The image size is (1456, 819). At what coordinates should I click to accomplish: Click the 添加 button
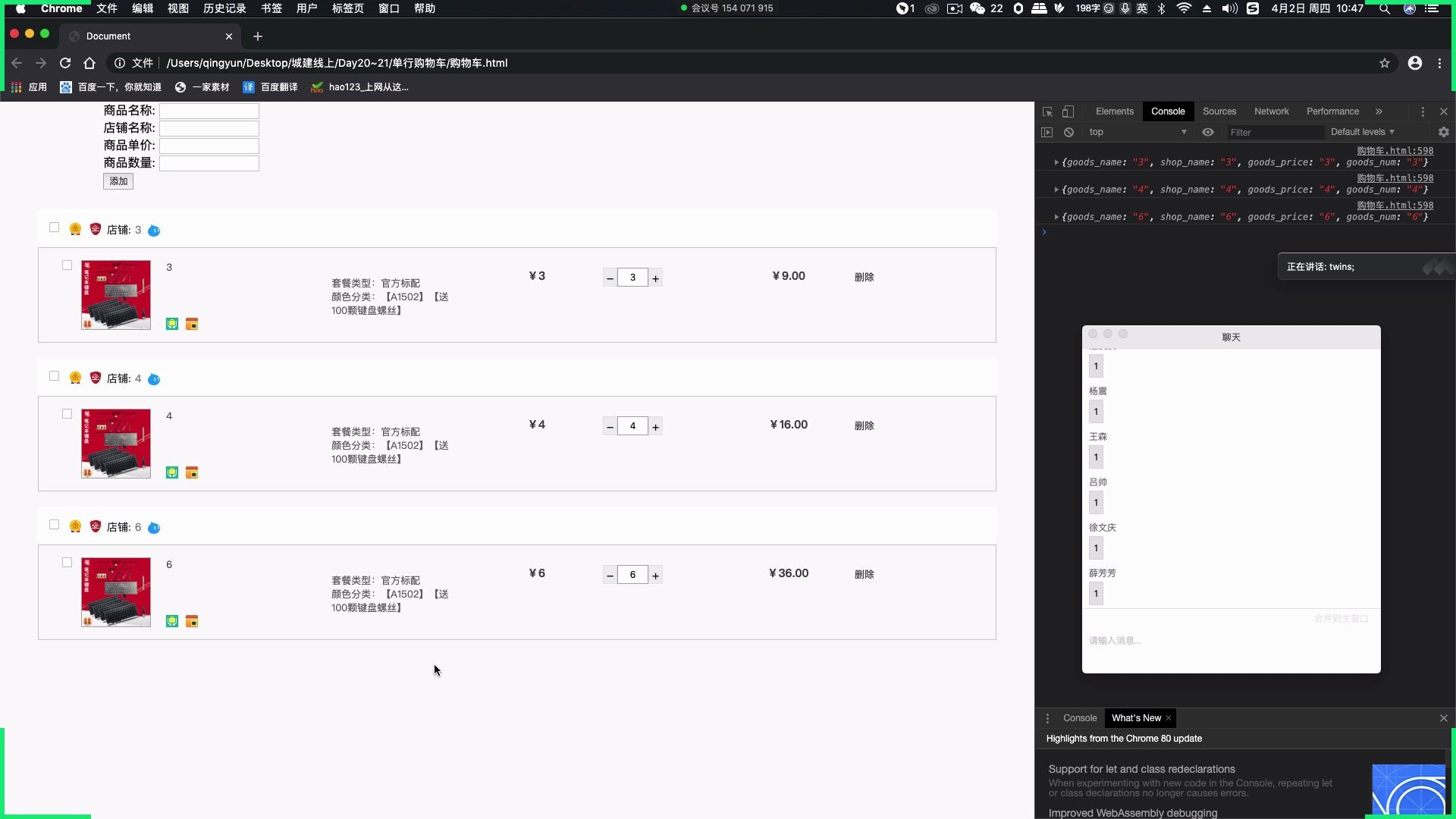click(x=118, y=181)
